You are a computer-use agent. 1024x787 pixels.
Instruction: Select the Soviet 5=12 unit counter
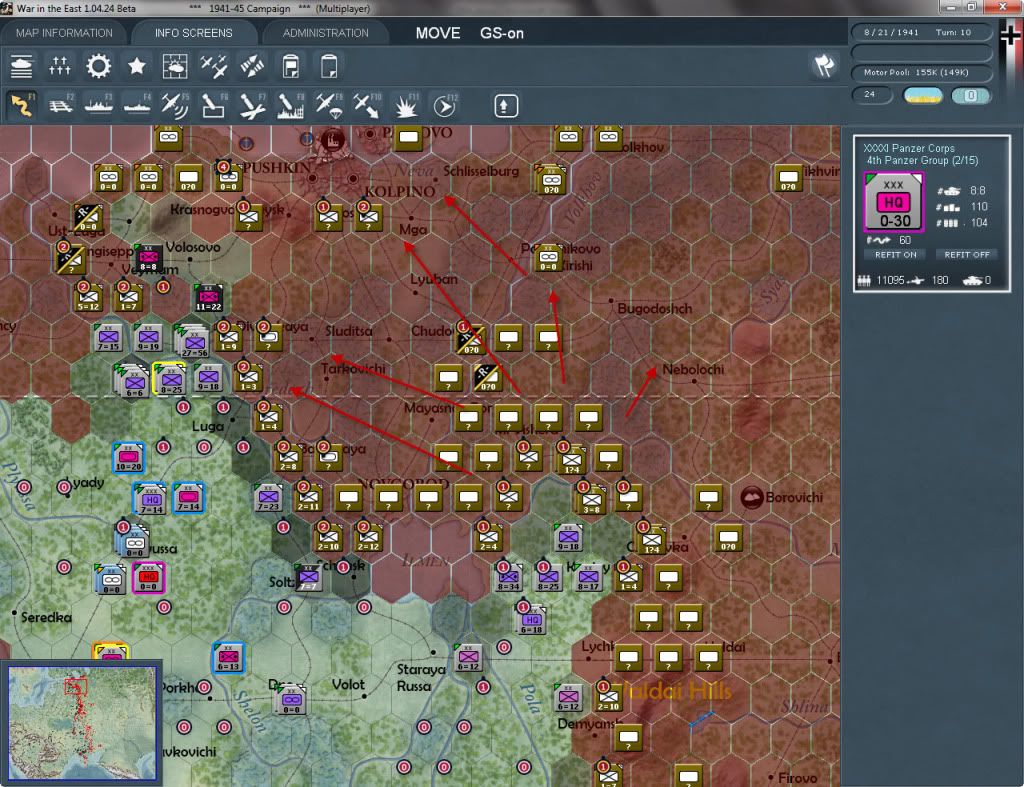pos(89,298)
